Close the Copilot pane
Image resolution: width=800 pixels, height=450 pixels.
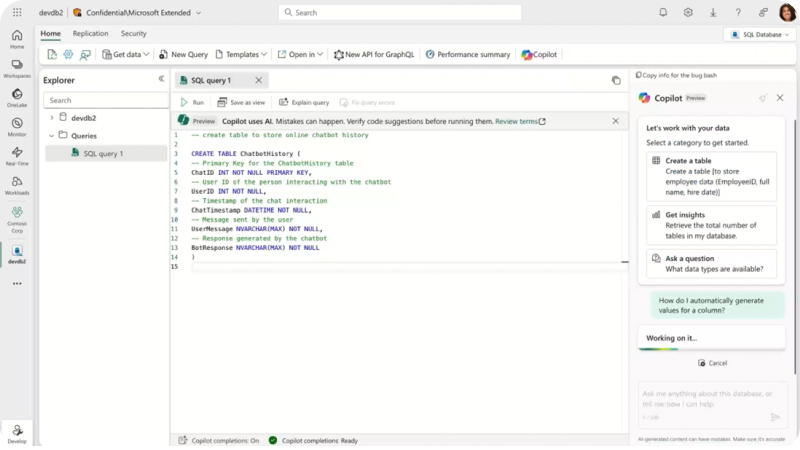(780, 97)
